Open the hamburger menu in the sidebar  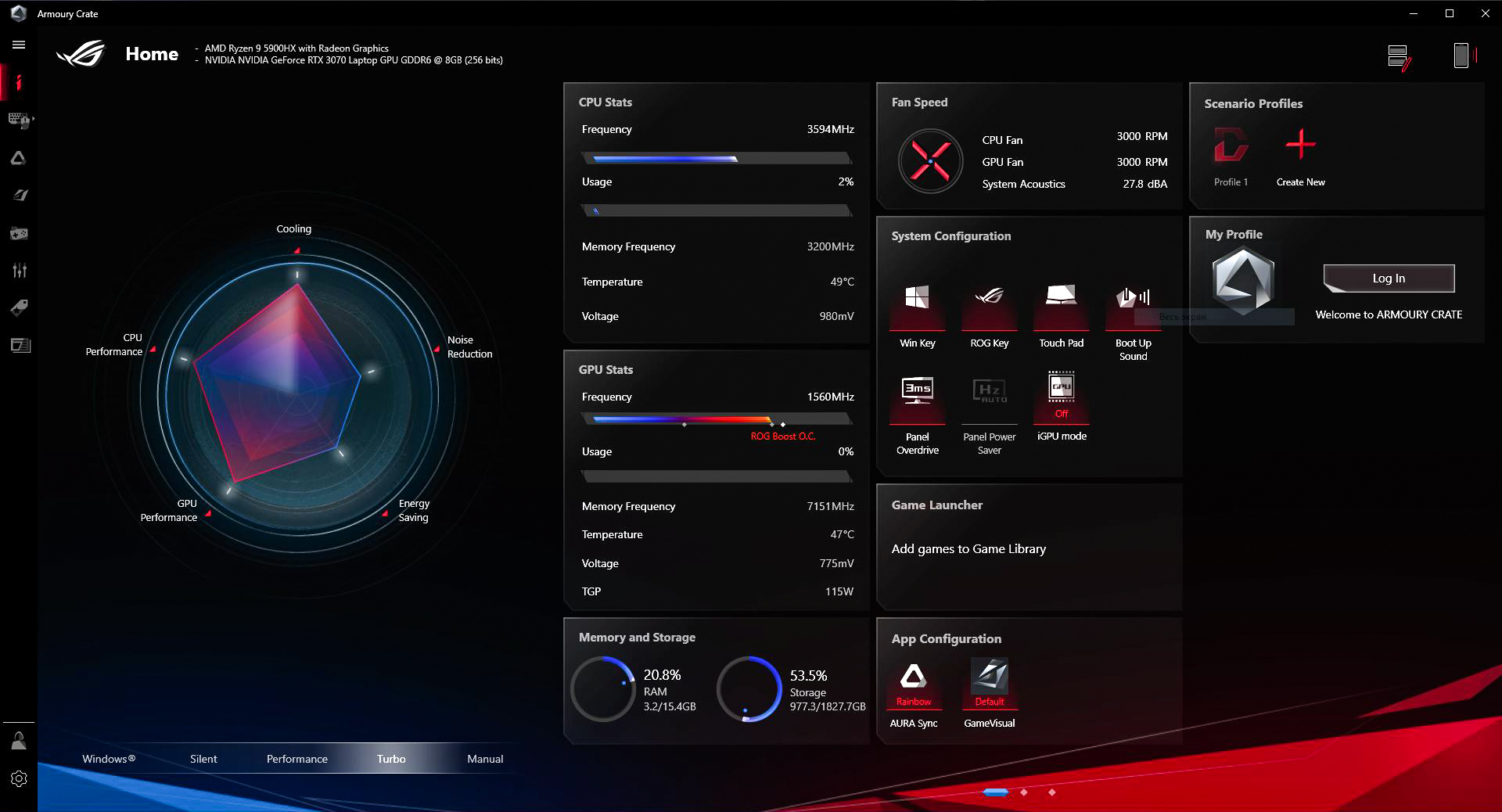pyautogui.click(x=19, y=45)
